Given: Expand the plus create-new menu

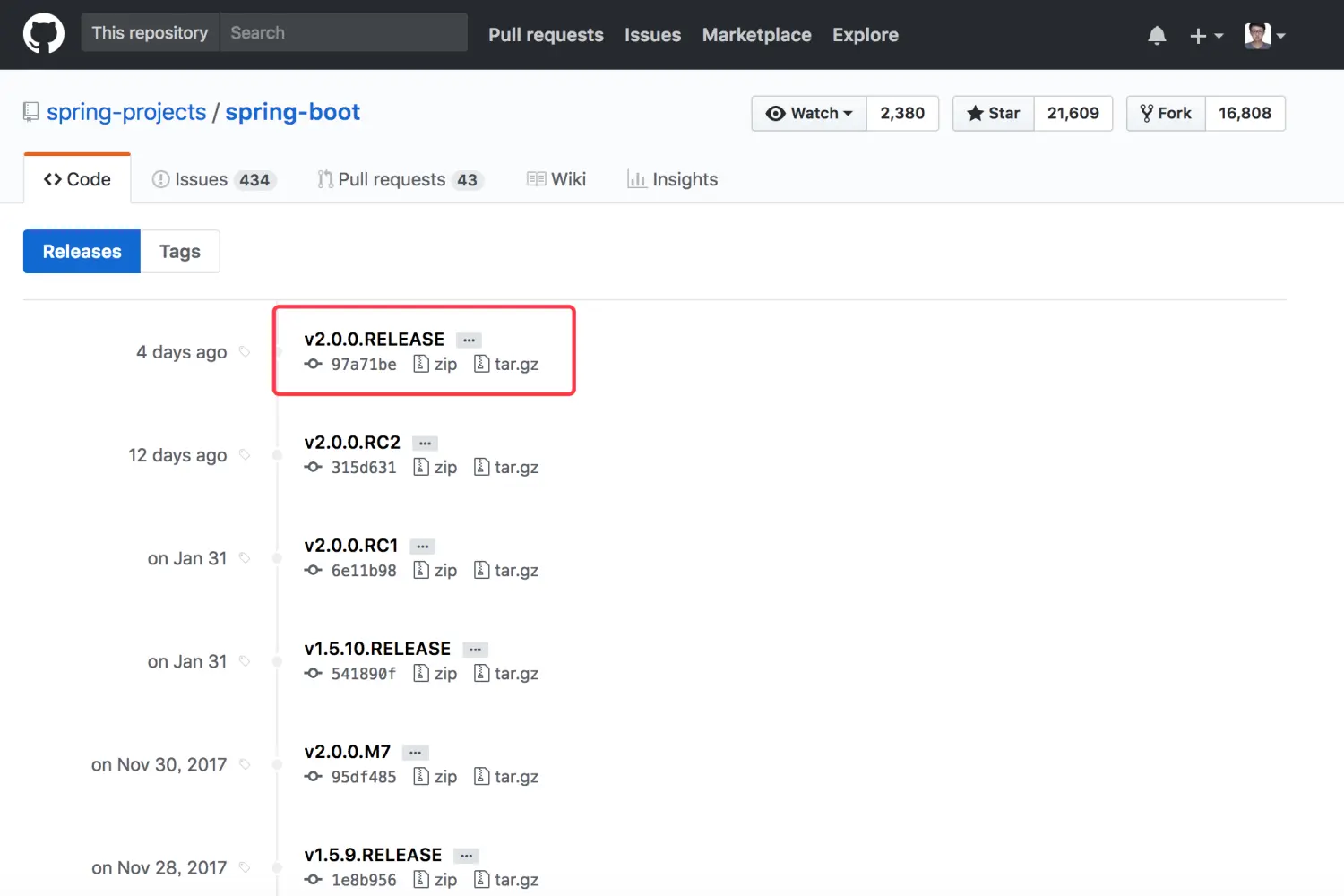Looking at the screenshot, I should pos(1206,36).
